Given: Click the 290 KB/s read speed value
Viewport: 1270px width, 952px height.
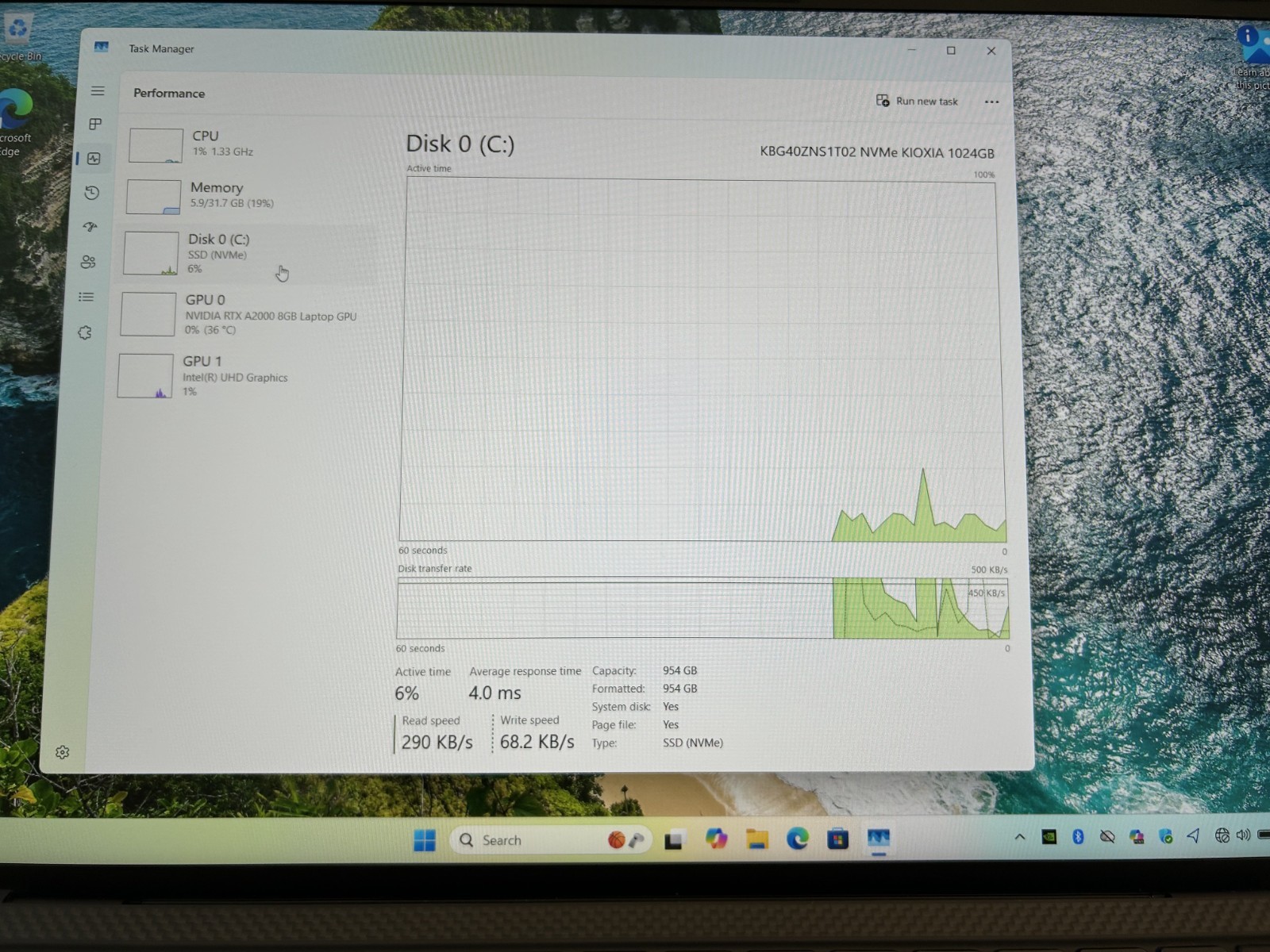Looking at the screenshot, I should pyautogui.click(x=437, y=742).
